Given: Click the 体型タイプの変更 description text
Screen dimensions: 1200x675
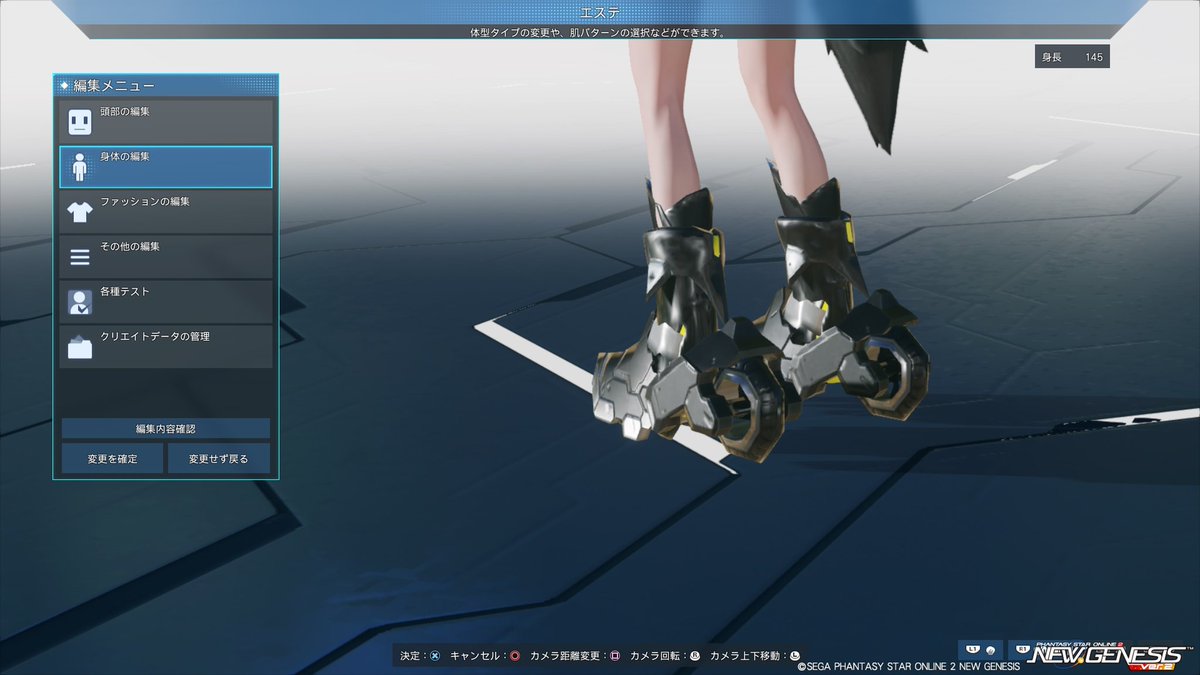Looking at the screenshot, I should [598, 33].
